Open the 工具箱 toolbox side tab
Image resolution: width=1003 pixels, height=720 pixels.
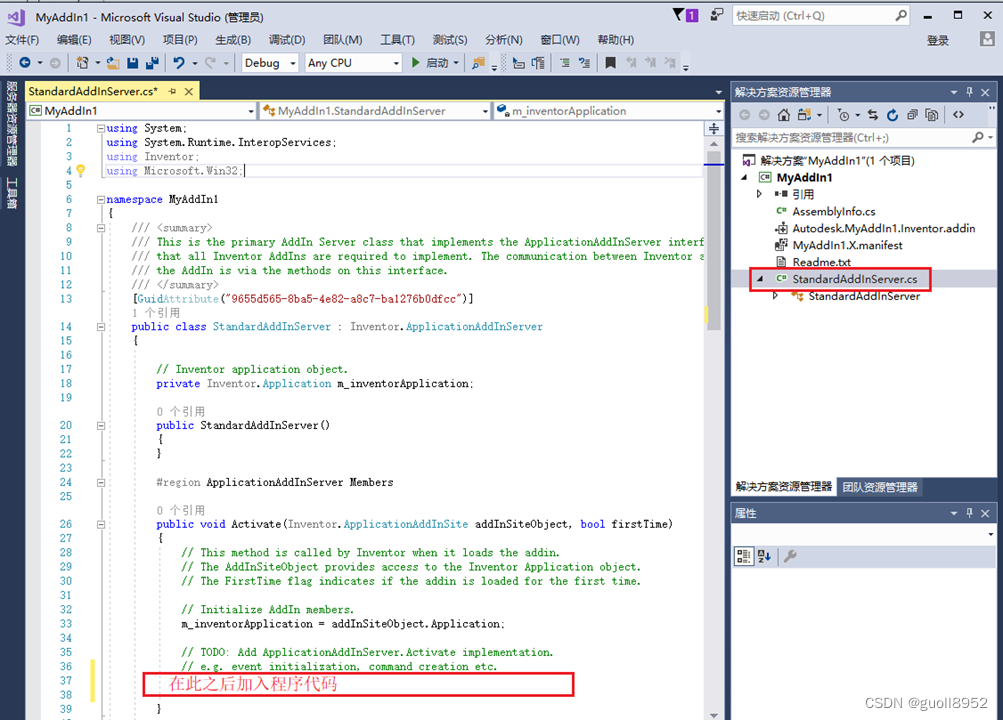coord(12,193)
